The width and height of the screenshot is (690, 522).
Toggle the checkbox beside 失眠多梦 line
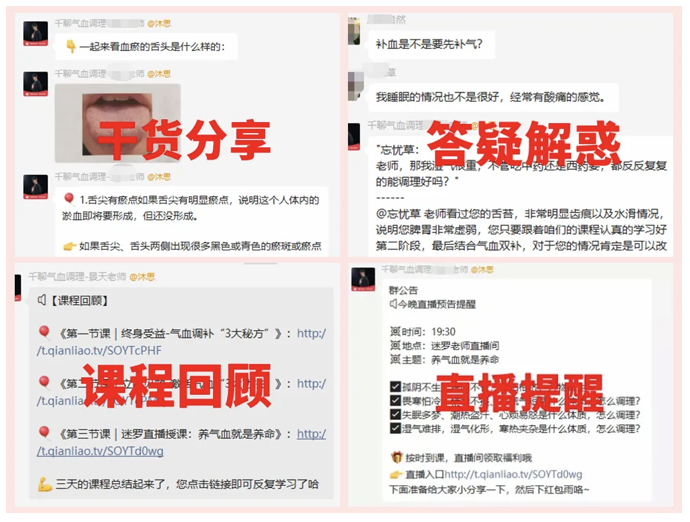tap(395, 415)
